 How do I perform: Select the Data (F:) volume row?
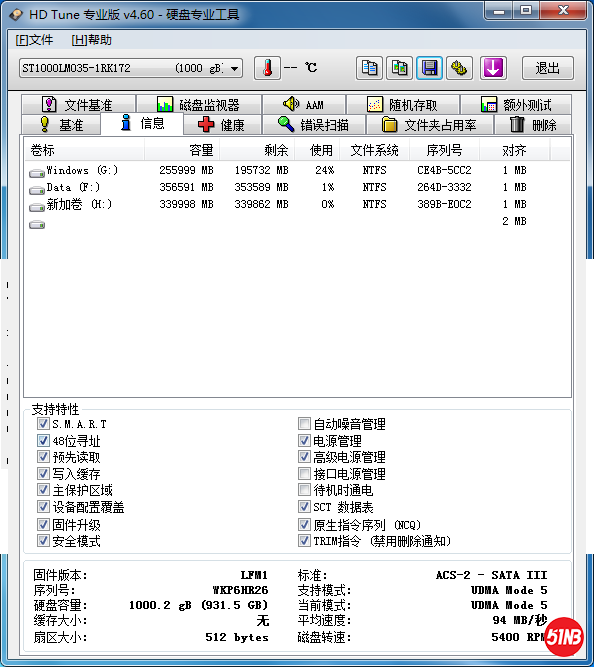(297, 188)
